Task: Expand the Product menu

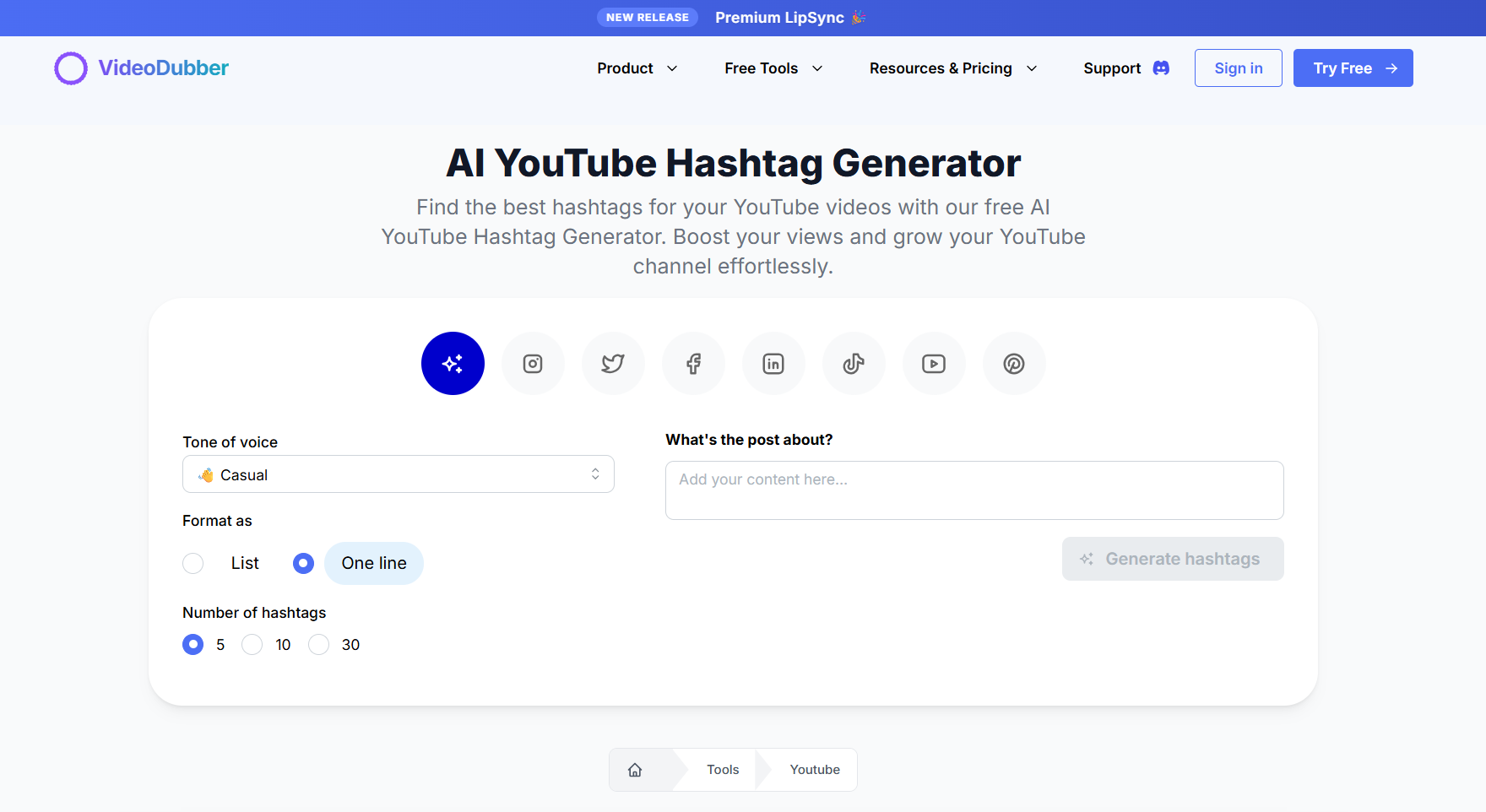Action: point(637,68)
